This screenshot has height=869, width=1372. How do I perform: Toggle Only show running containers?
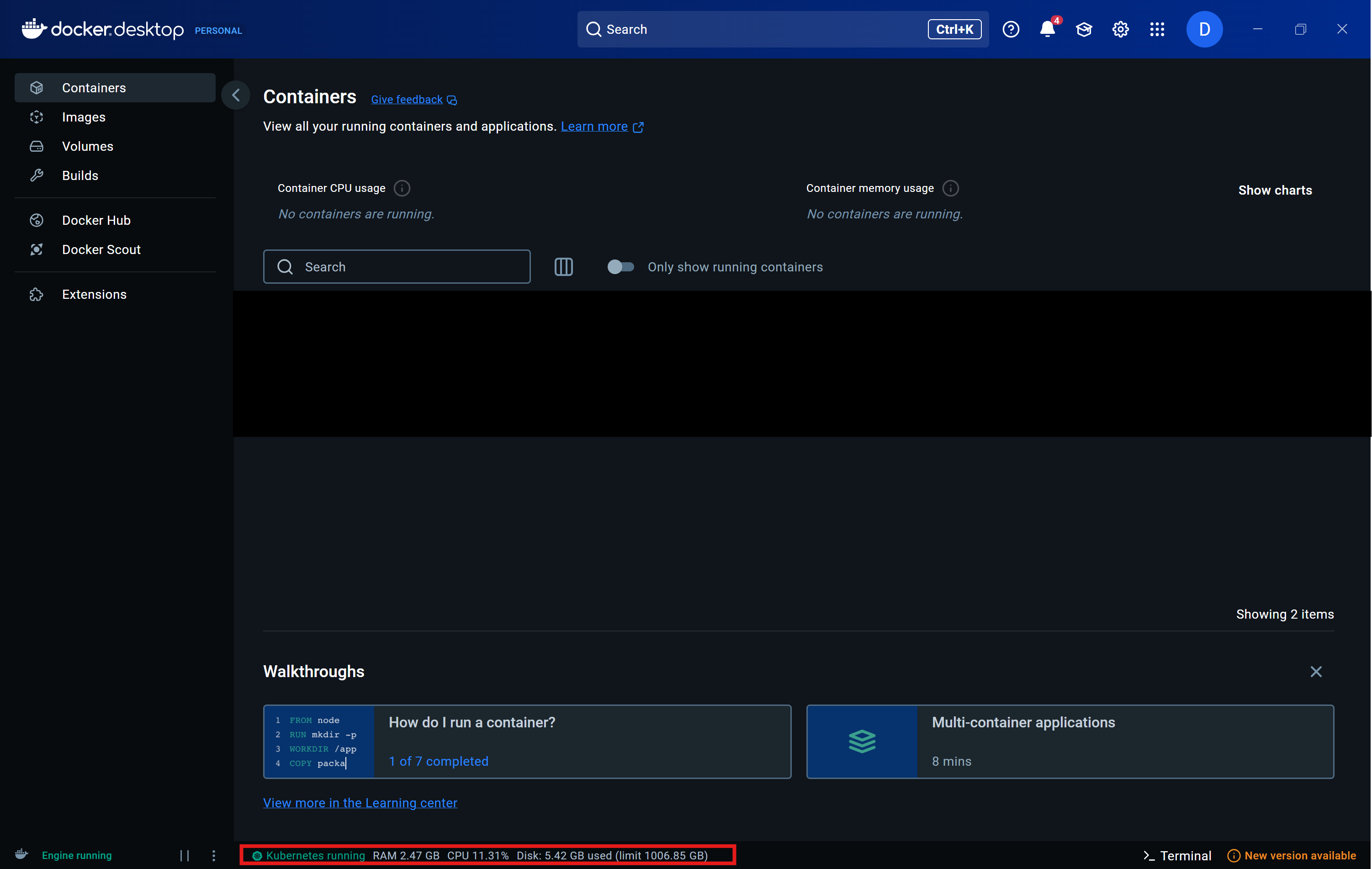[x=620, y=267]
